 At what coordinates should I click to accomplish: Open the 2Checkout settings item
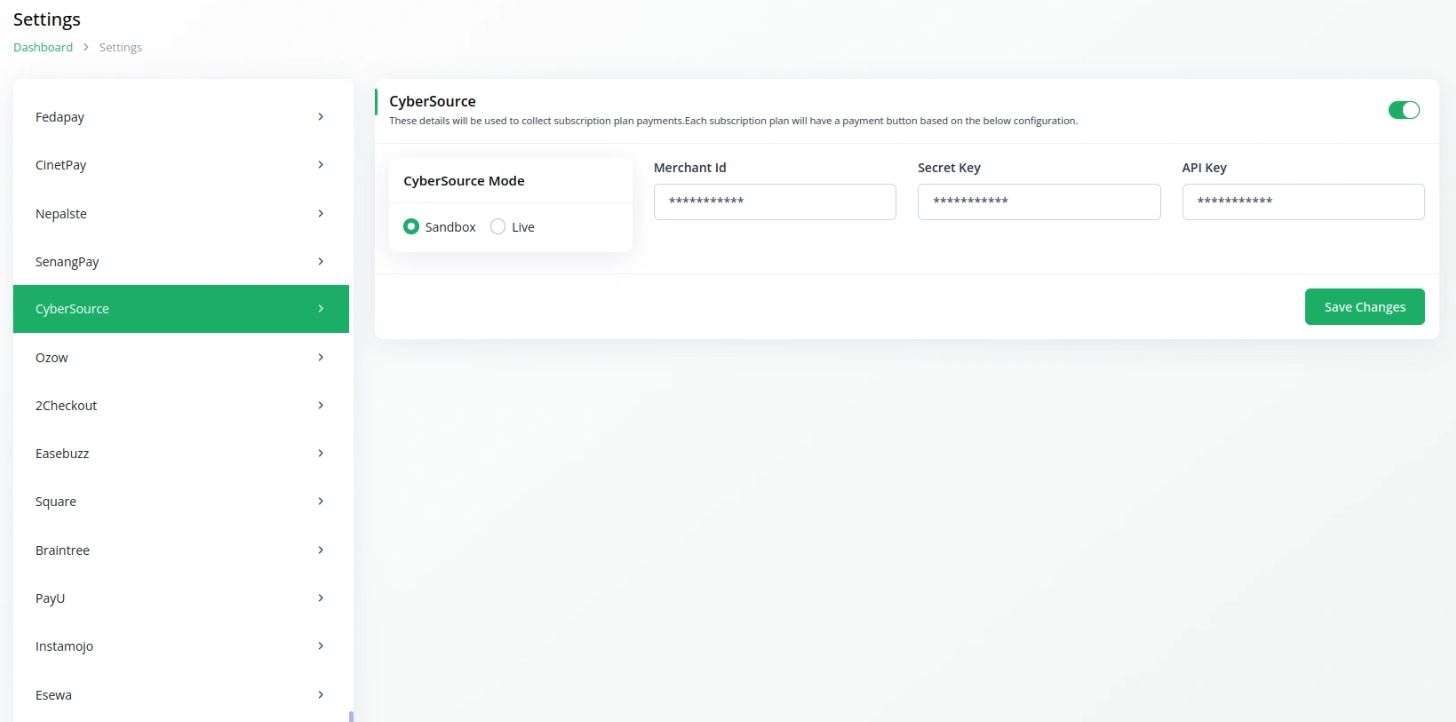point(181,405)
